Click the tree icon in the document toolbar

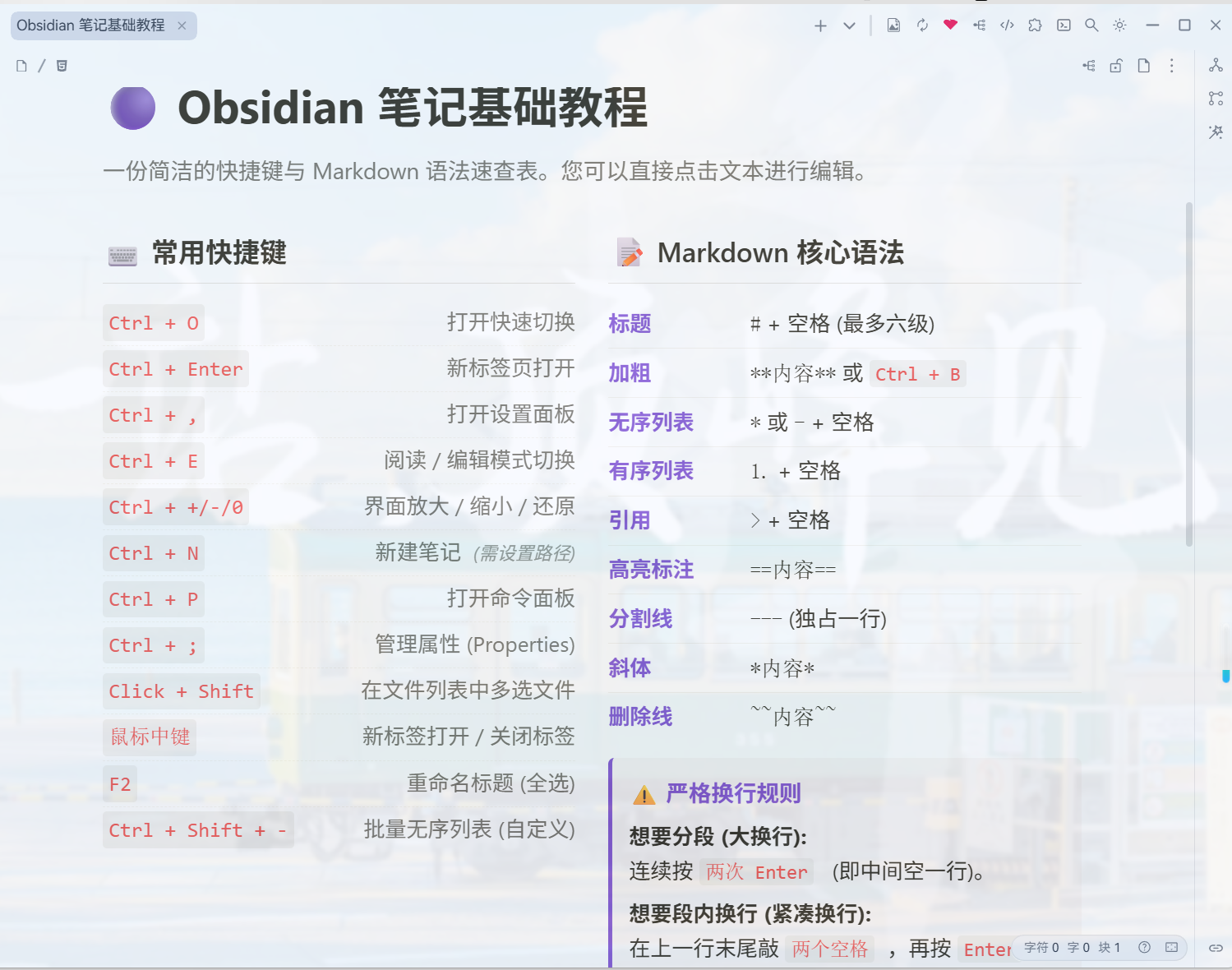click(1089, 66)
